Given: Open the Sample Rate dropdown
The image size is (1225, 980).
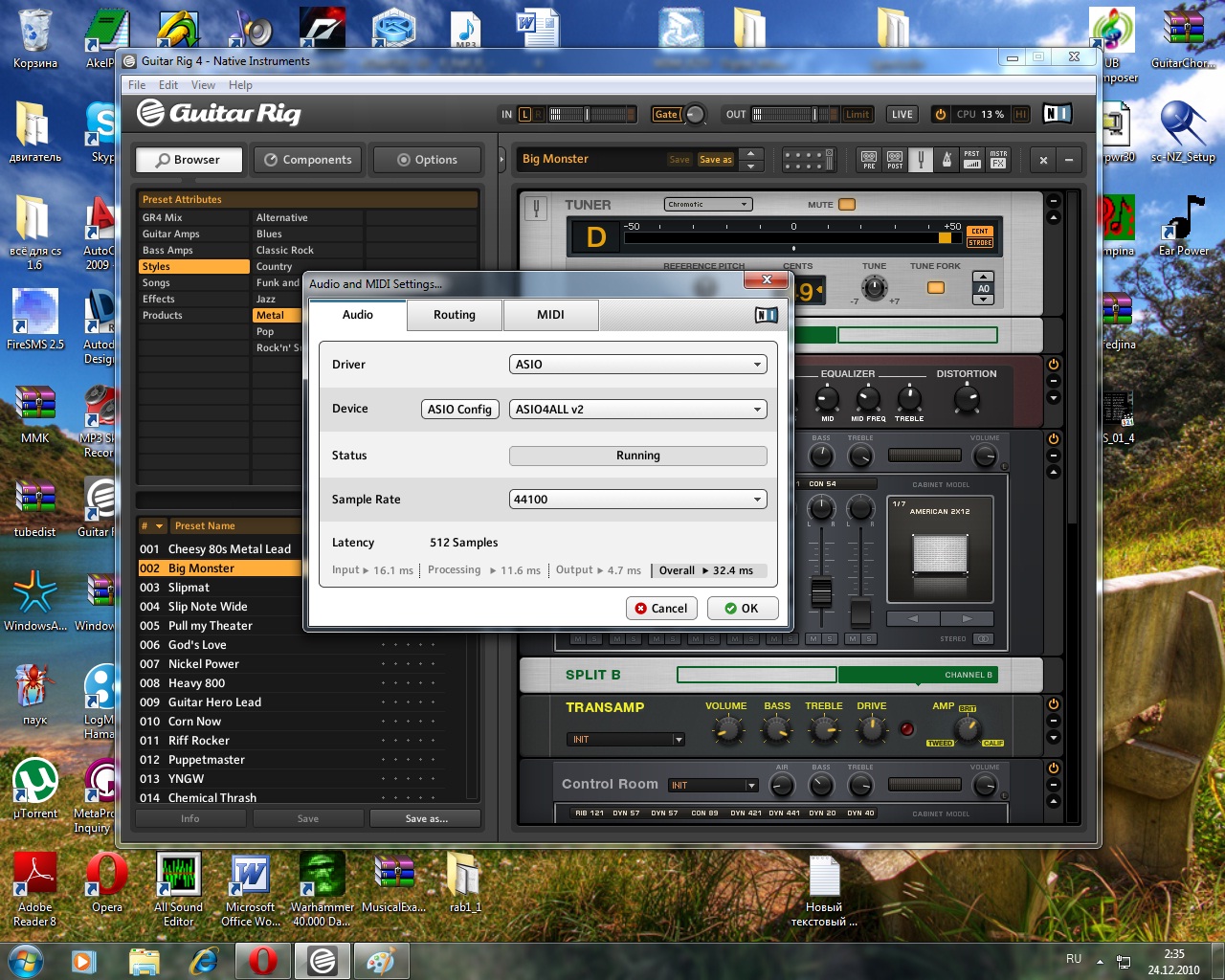Looking at the screenshot, I should pos(638,500).
